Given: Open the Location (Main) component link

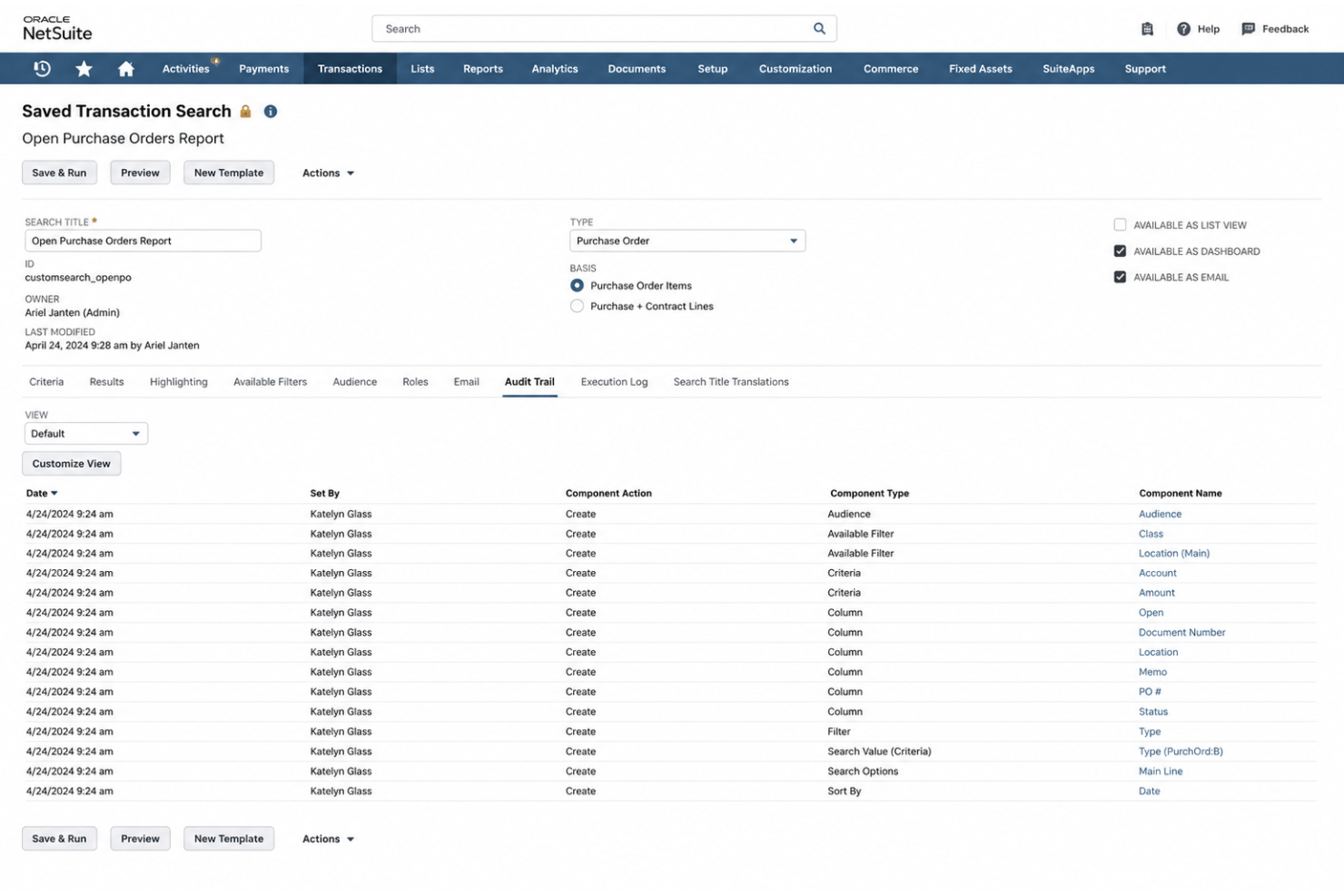Looking at the screenshot, I should click(1173, 553).
